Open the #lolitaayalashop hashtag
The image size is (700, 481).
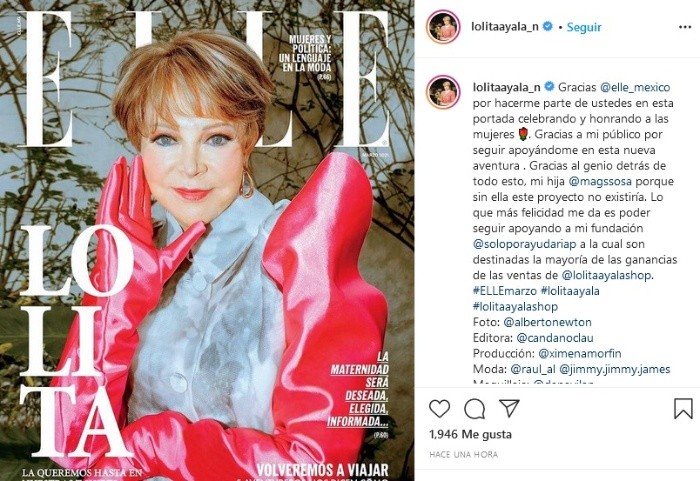[515, 306]
